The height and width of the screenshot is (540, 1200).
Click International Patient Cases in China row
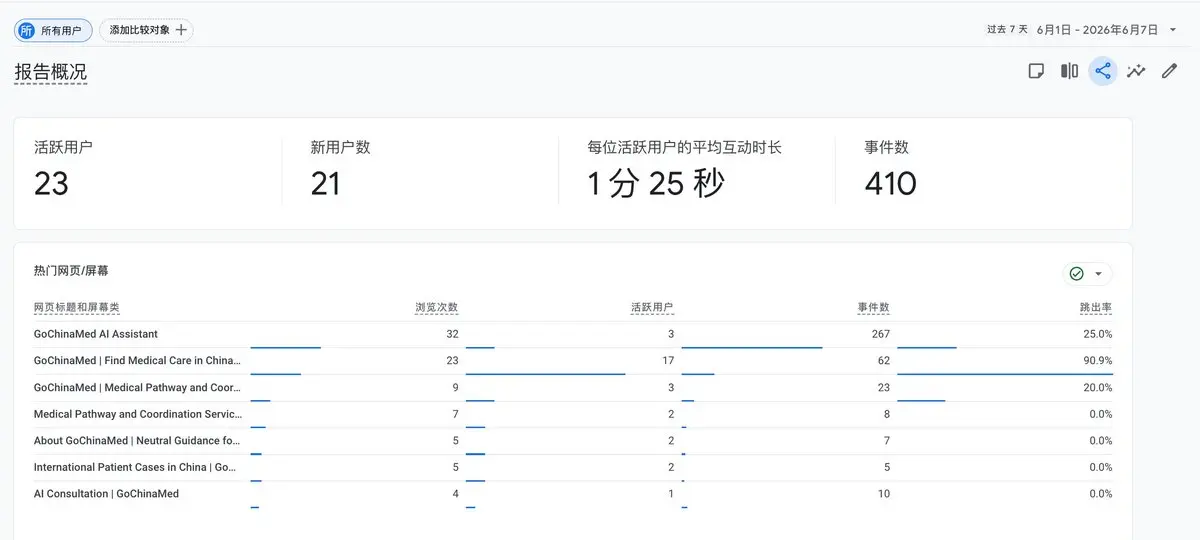[x=573, y=467]
